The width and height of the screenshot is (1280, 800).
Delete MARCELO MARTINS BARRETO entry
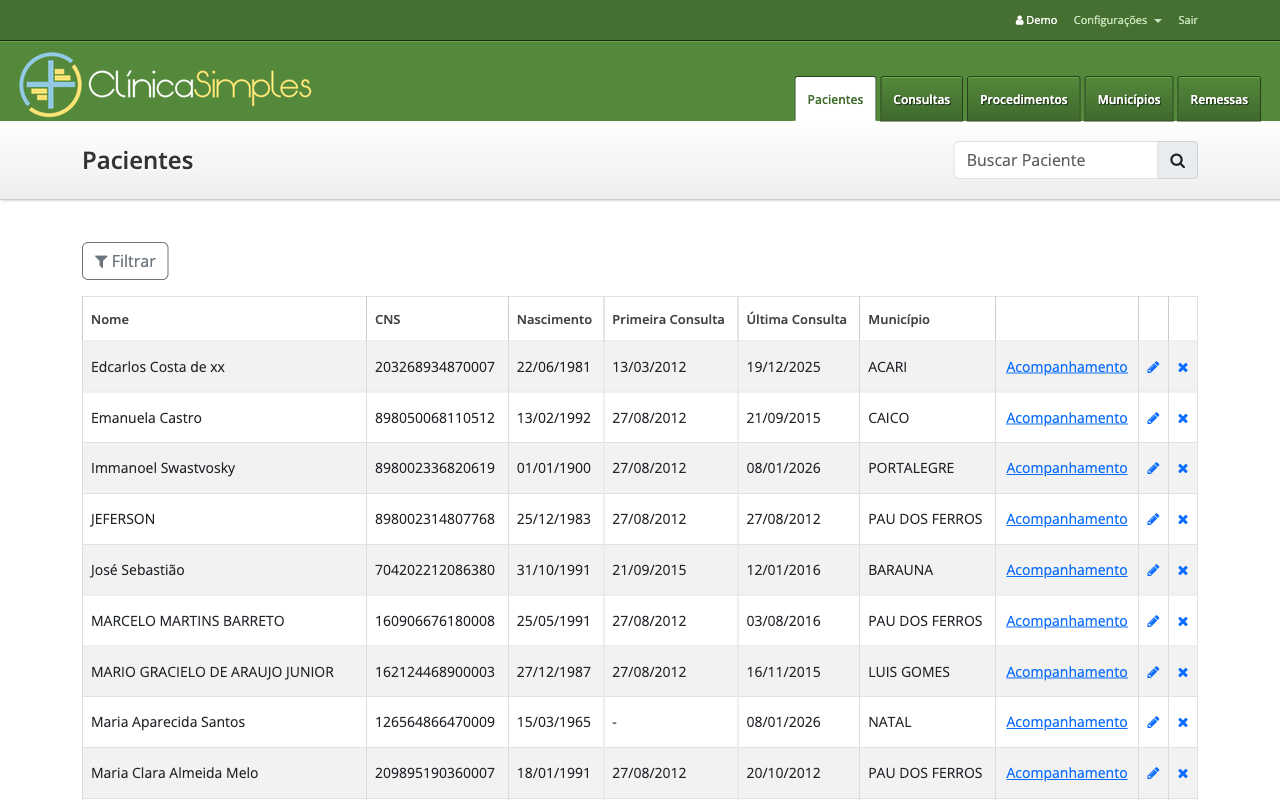(1183, 621)
